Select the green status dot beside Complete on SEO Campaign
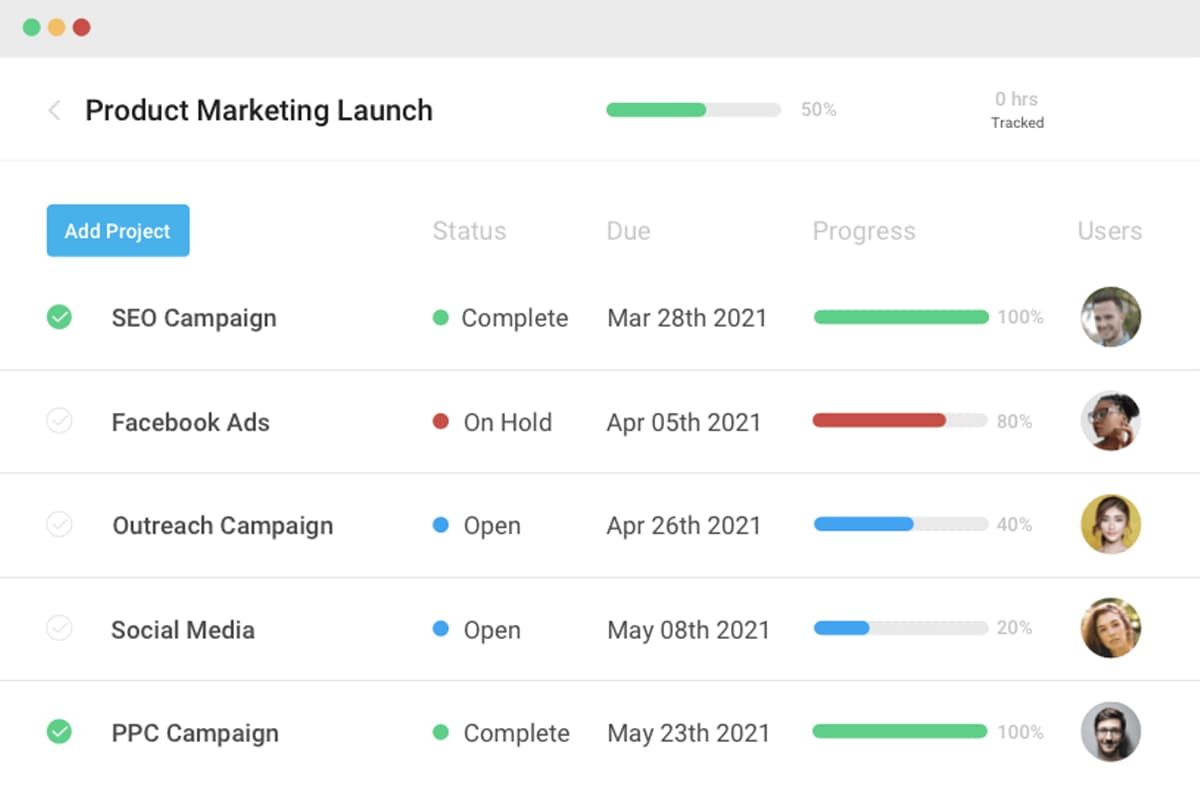Screen dimensions: 1200x795 (441, 317)
